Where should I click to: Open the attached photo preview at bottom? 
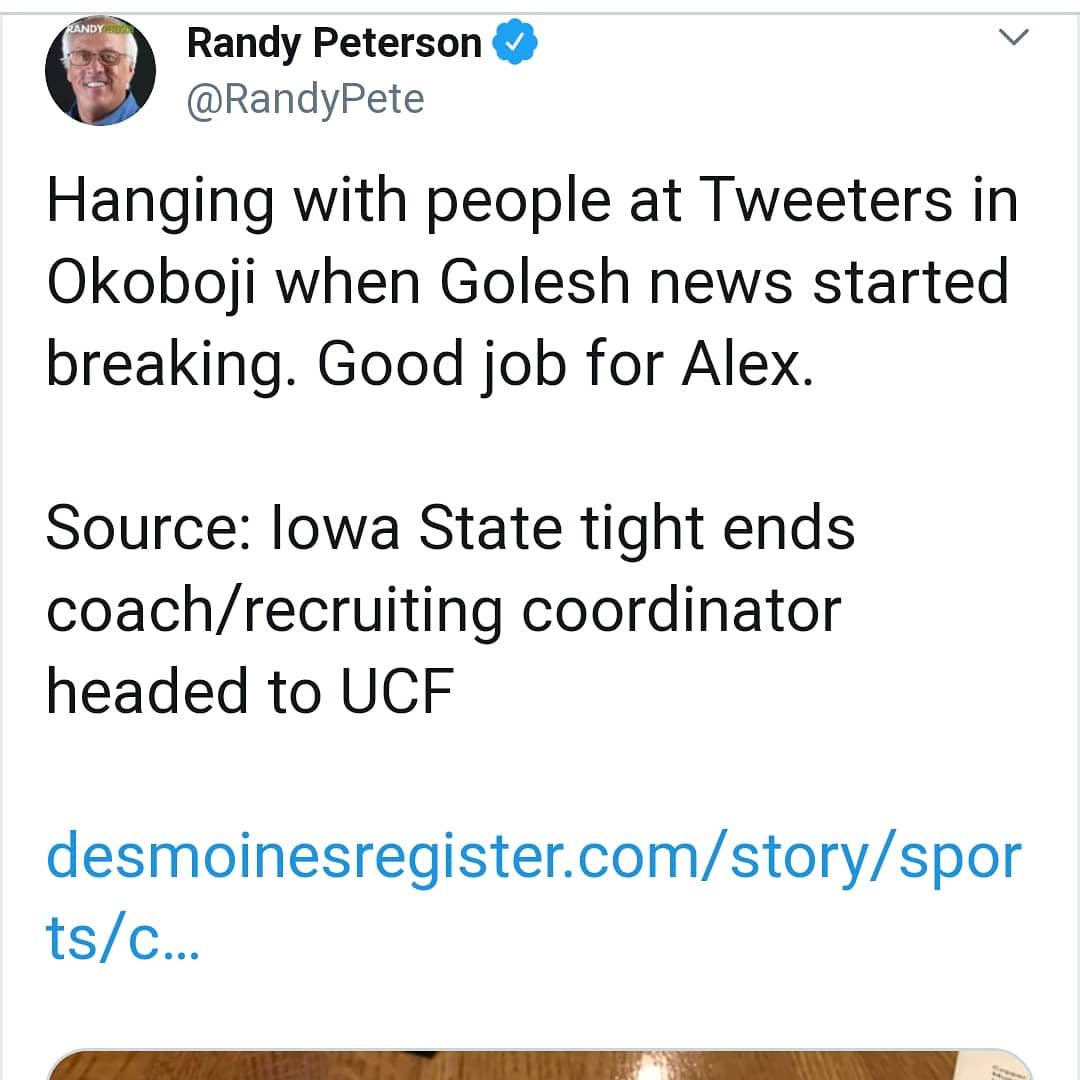[x=539, y=1065]
